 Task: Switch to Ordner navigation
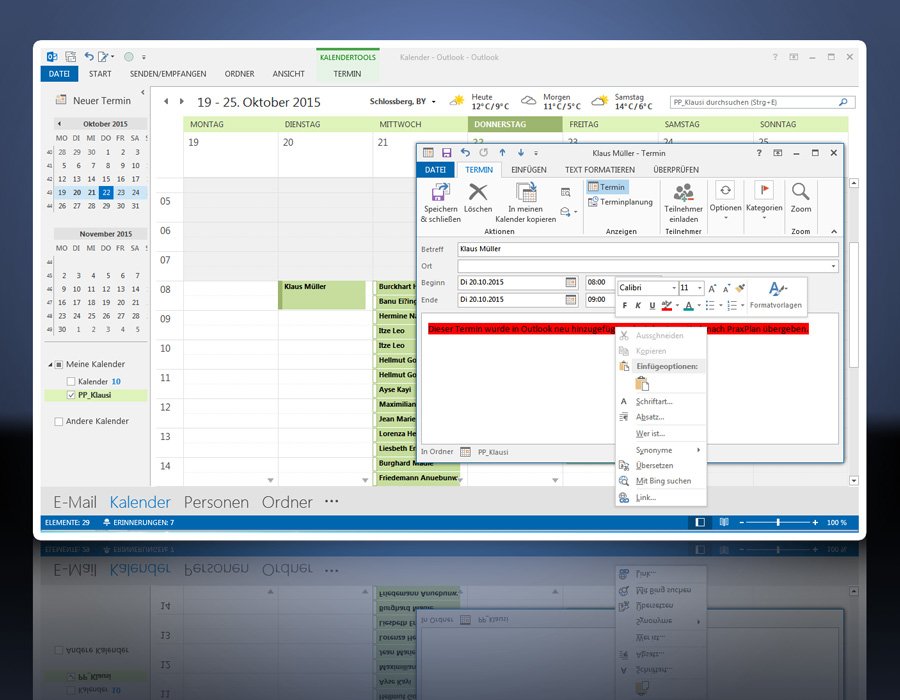287,502
